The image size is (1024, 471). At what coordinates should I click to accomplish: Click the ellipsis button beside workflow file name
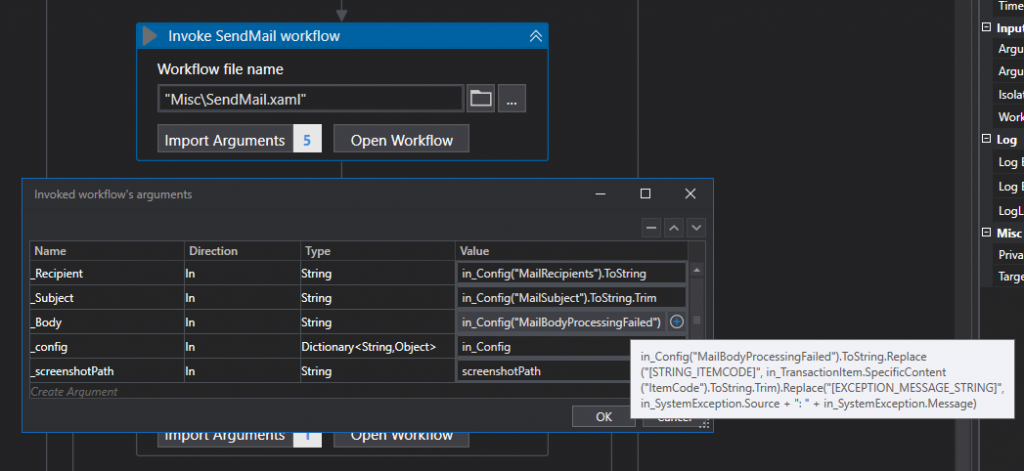click(512, 98)
